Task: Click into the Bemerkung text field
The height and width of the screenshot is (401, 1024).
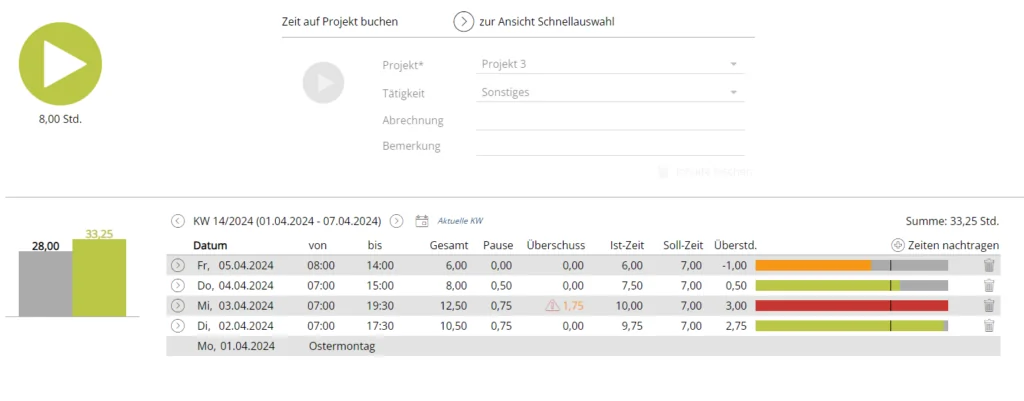Action: [x=610, y=146]
